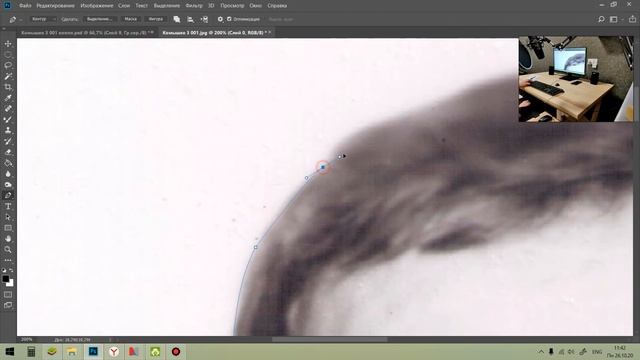Select the Magic Wand tool

(8, 76)
